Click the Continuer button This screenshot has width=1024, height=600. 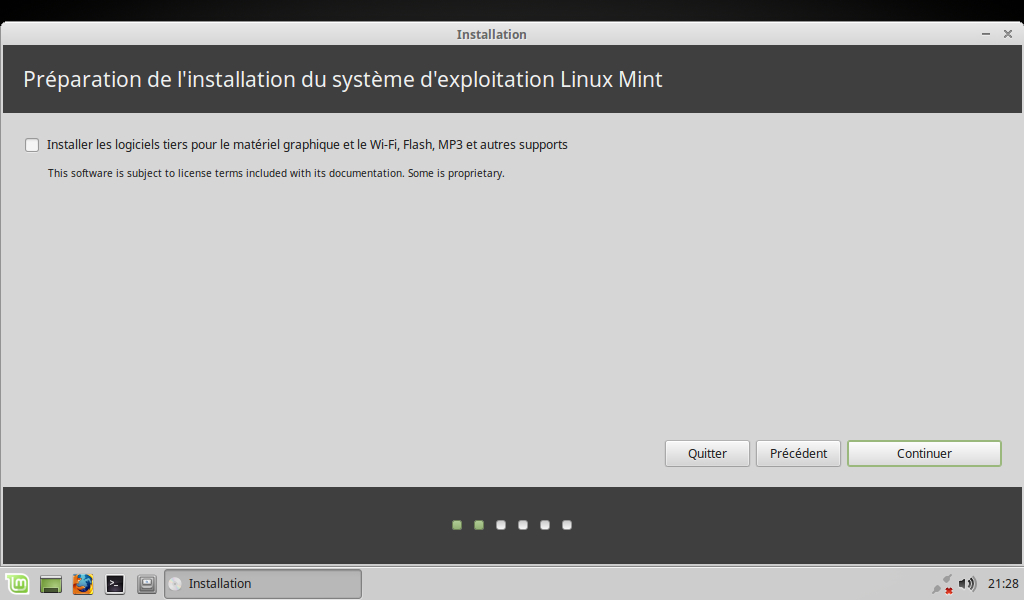click(923, 453)
